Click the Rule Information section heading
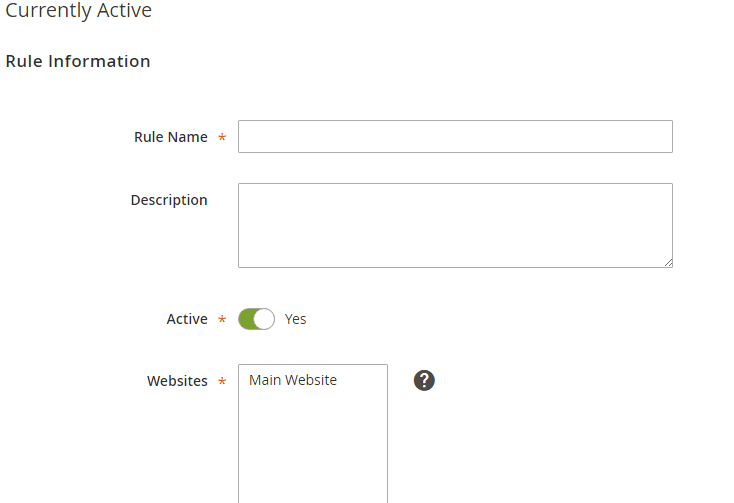 tap(78, 61)
